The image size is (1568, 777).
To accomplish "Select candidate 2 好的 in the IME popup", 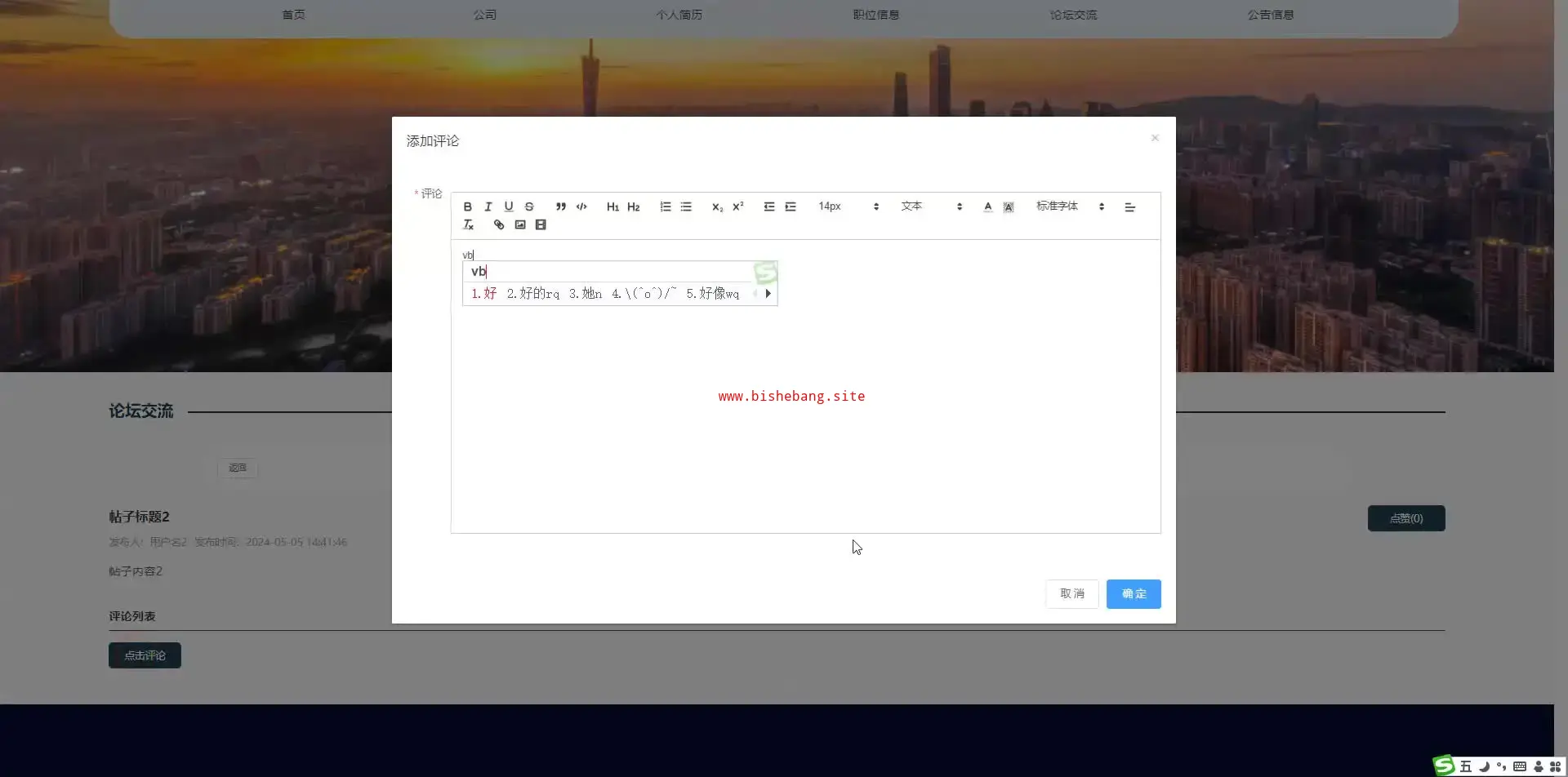I will 532,293.
